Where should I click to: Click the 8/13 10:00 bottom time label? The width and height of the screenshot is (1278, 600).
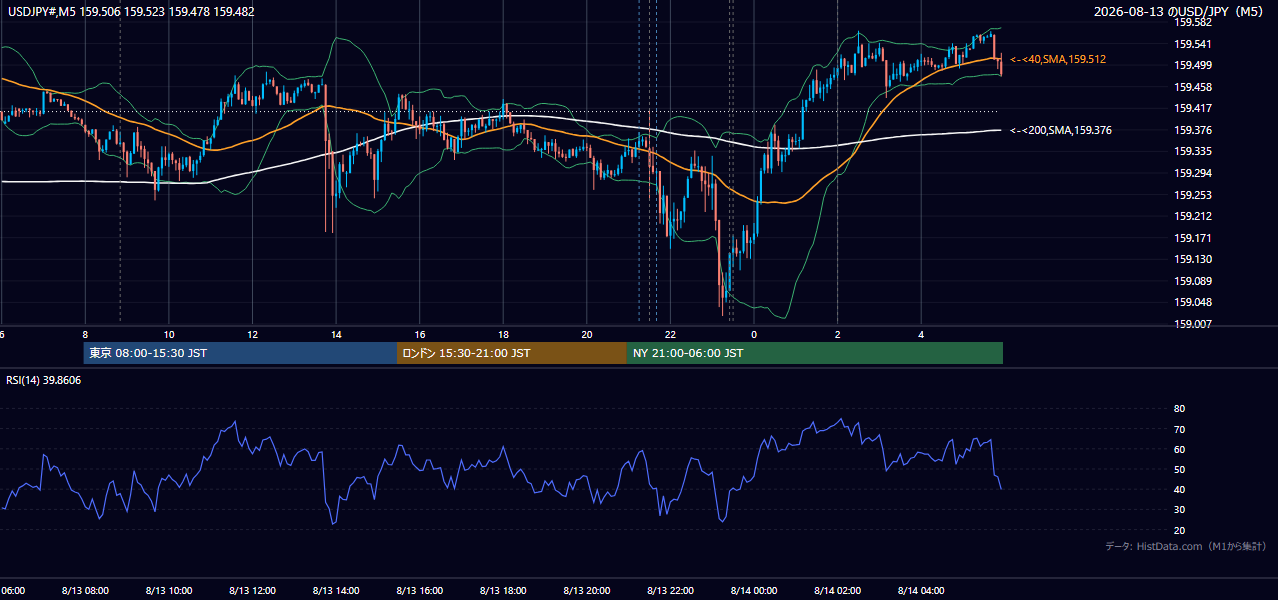point(168,590)
